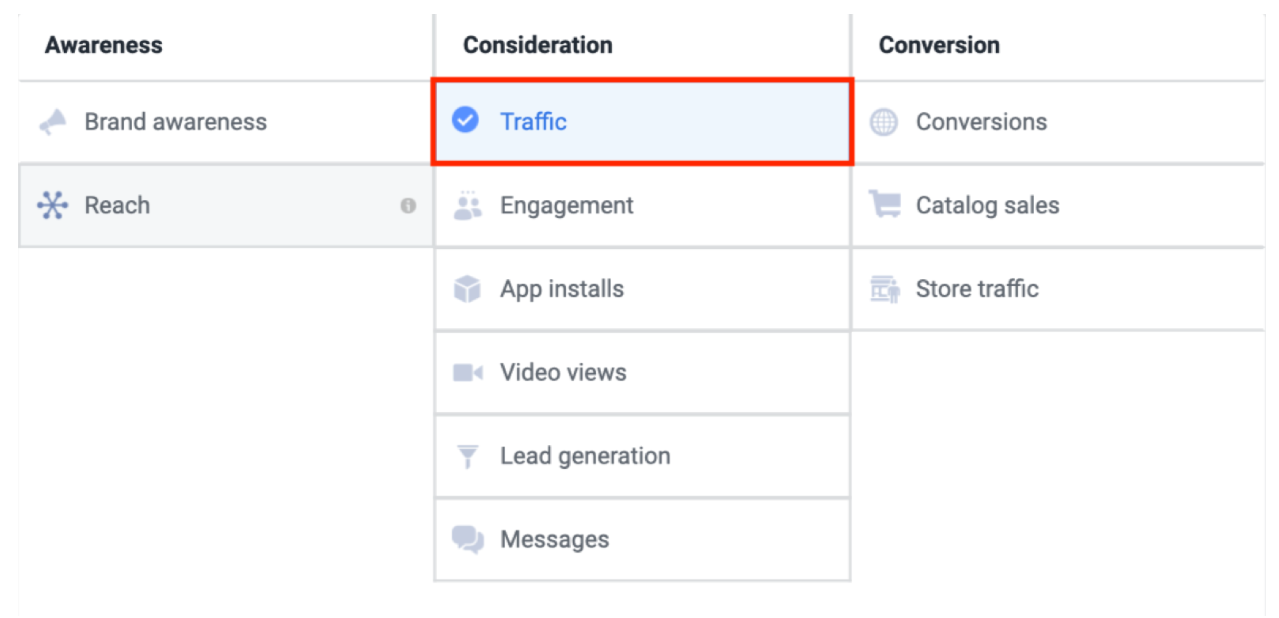The width and height of the screenshot is (1279, 618).
Task: Select Store traffic objective
Action: tap(977, 289)
